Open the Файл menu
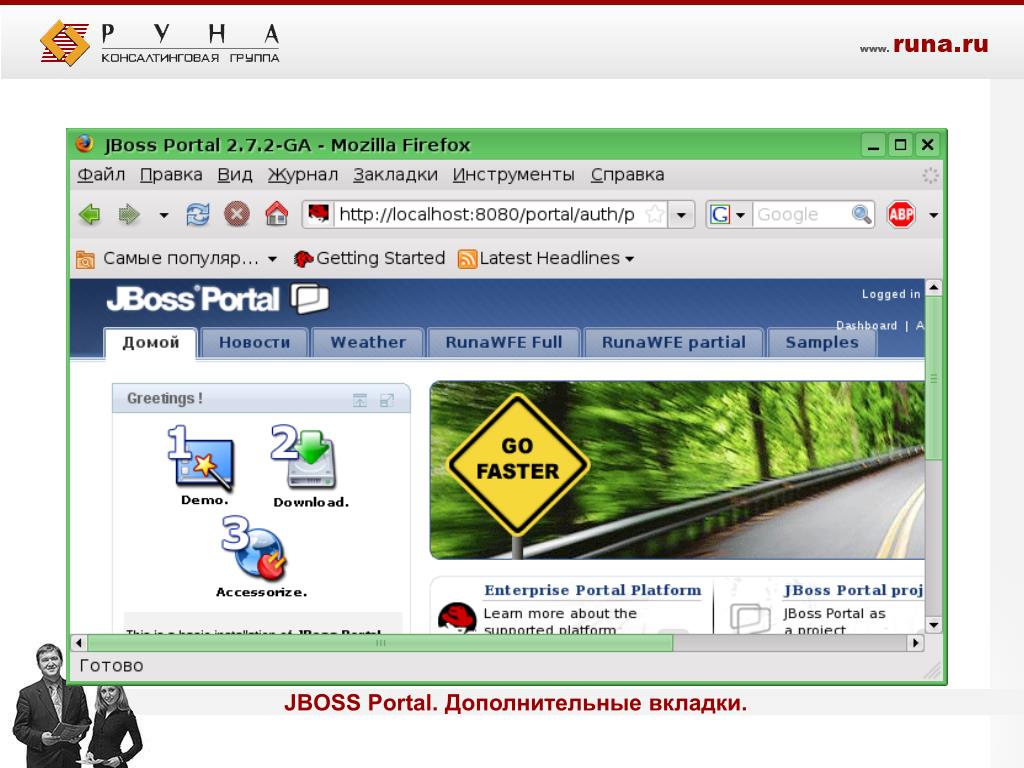Screen dimensions: 1024x768 (101, 175)
